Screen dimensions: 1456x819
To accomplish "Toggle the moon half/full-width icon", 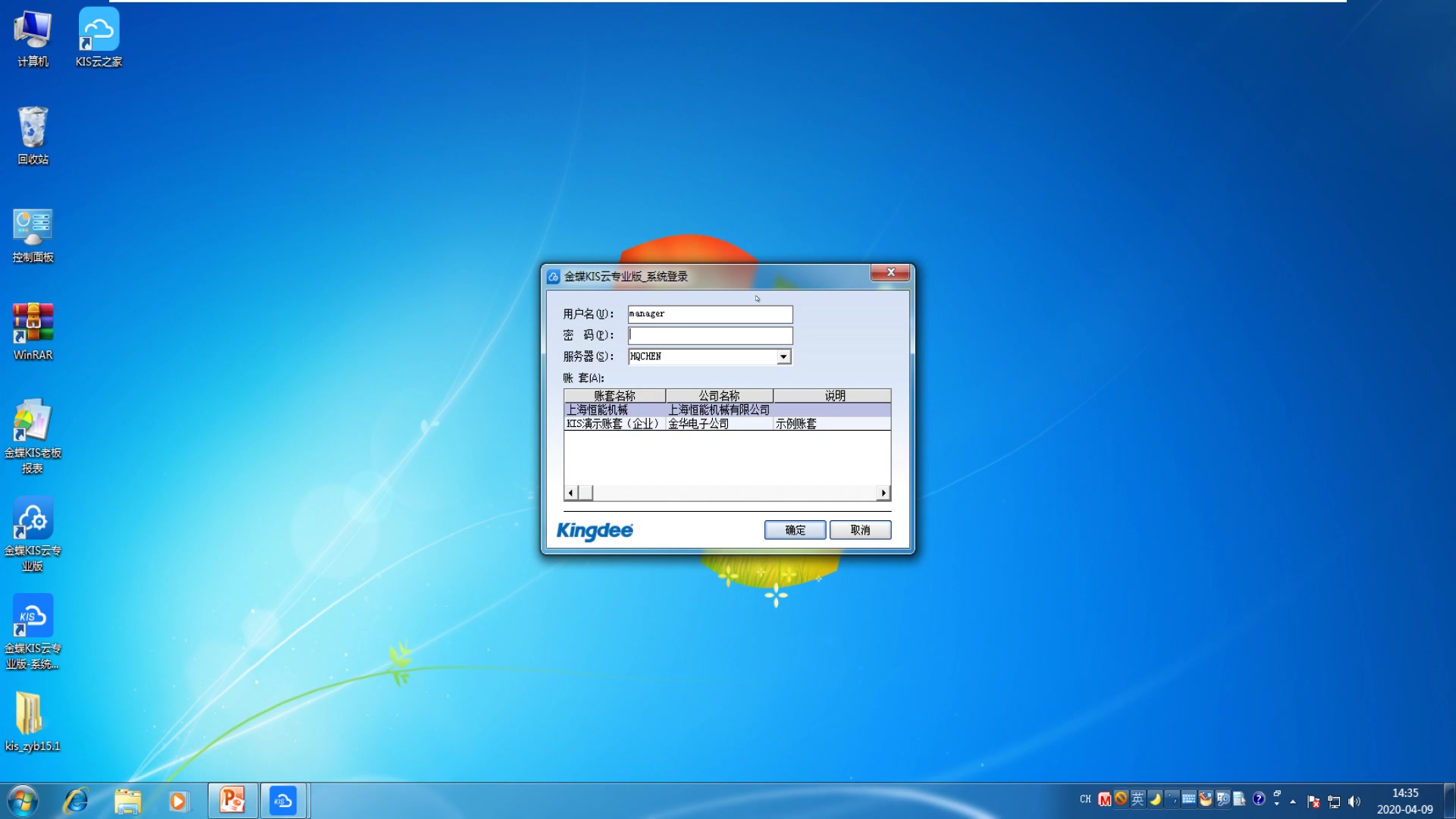I will pos(1155,799).
